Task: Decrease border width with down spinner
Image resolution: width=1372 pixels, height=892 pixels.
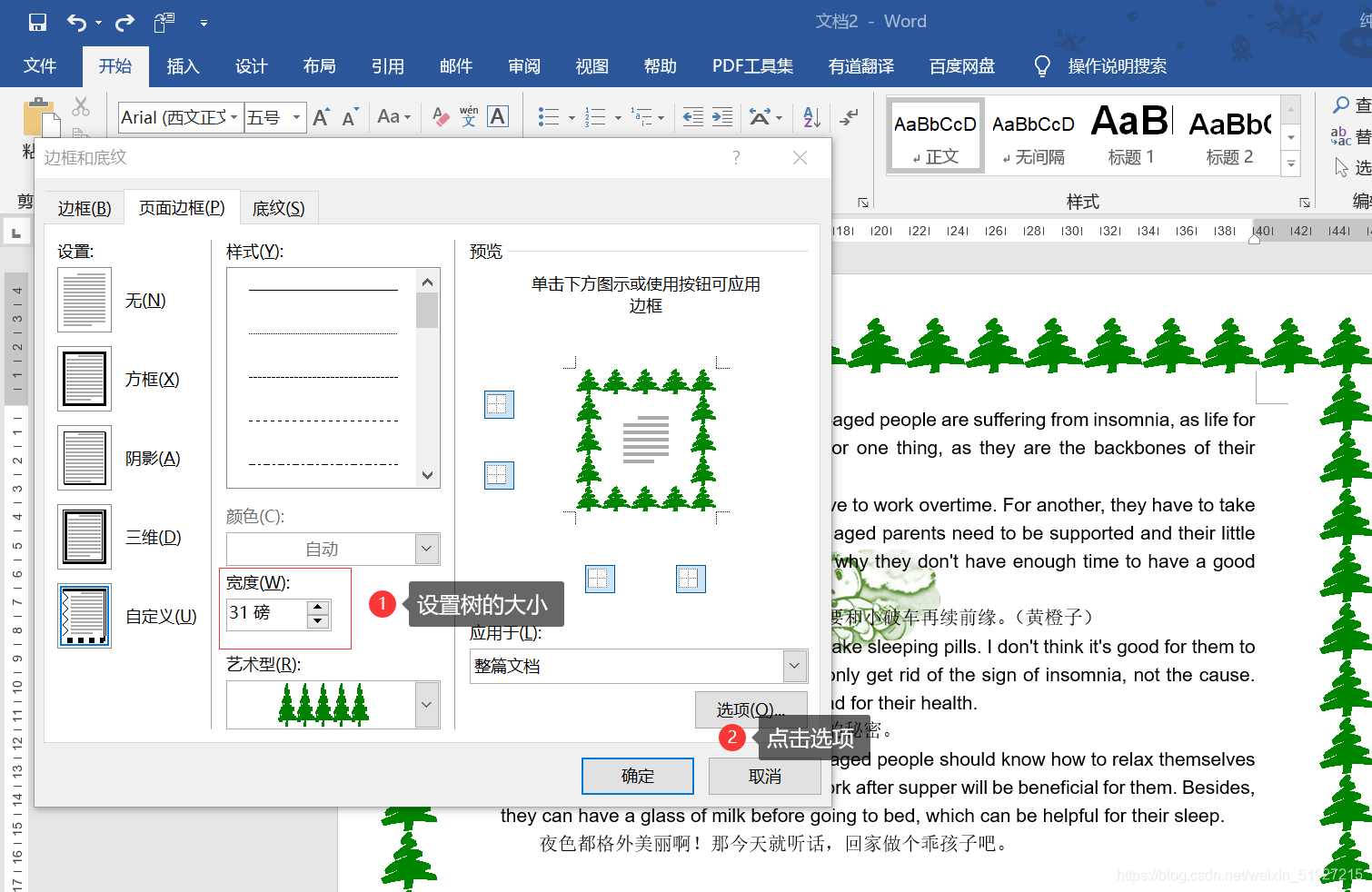Action: pyautogui.click(x=318, y=621)
